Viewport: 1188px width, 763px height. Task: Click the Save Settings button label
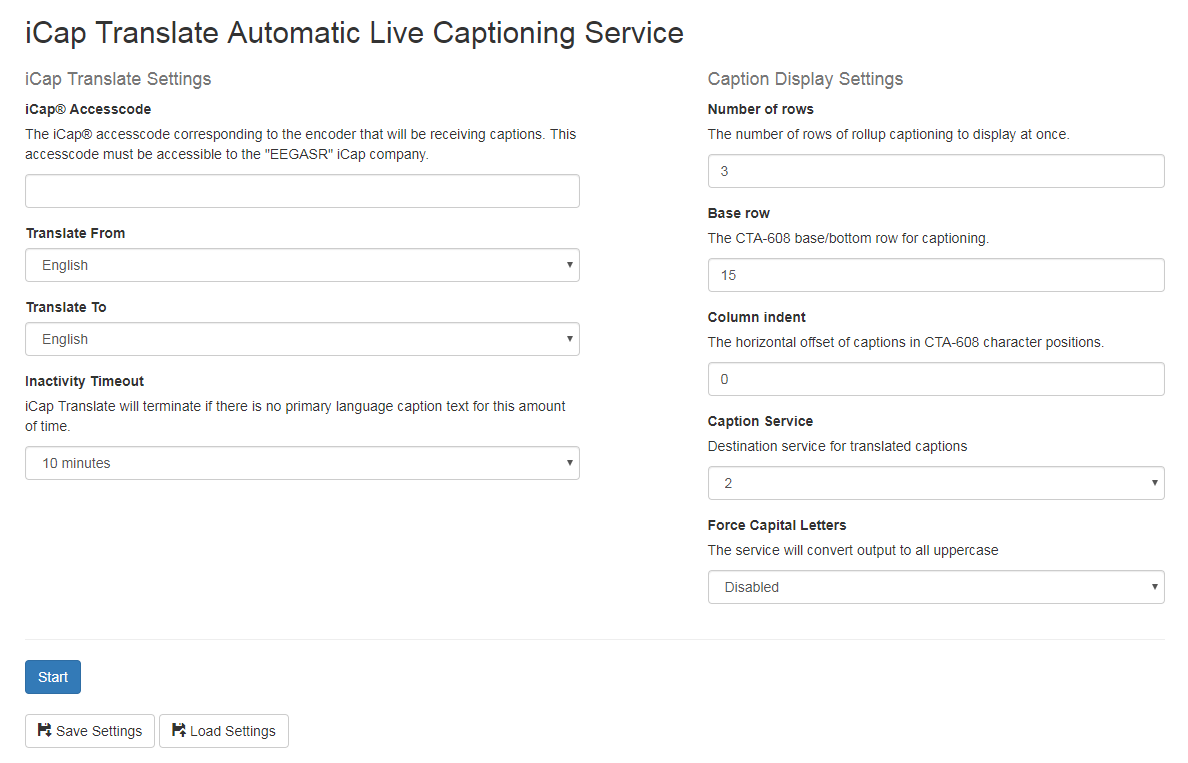pos(99,731)
